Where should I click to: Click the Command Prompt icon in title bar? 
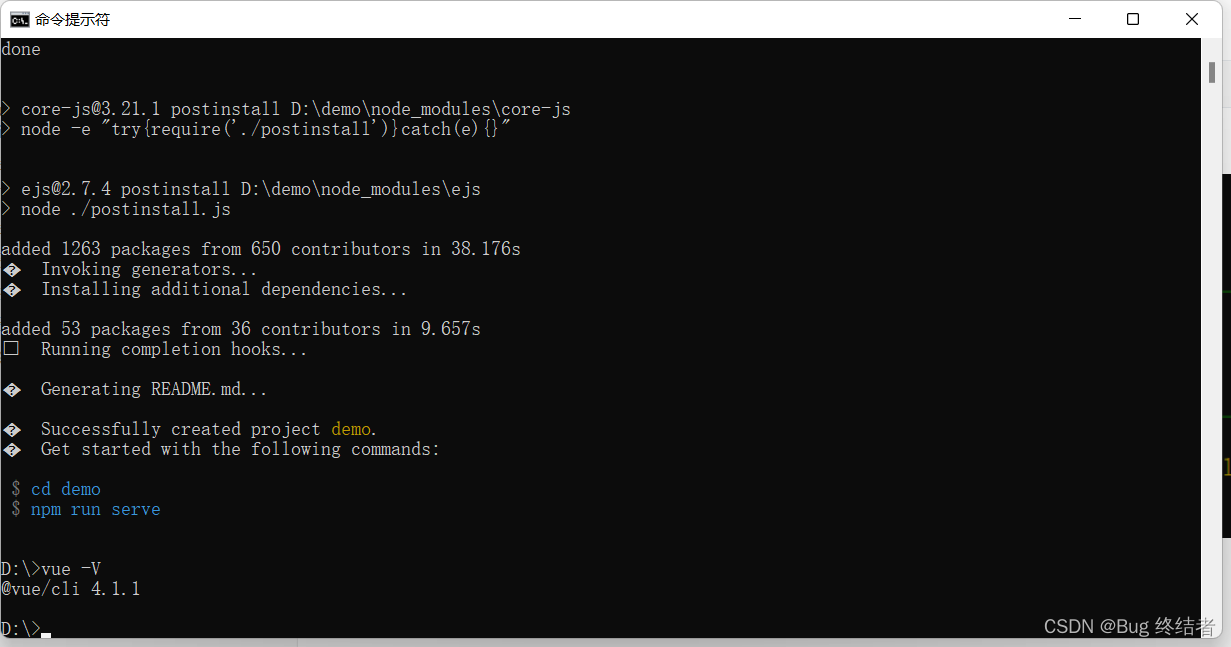(x=20, y=19)
